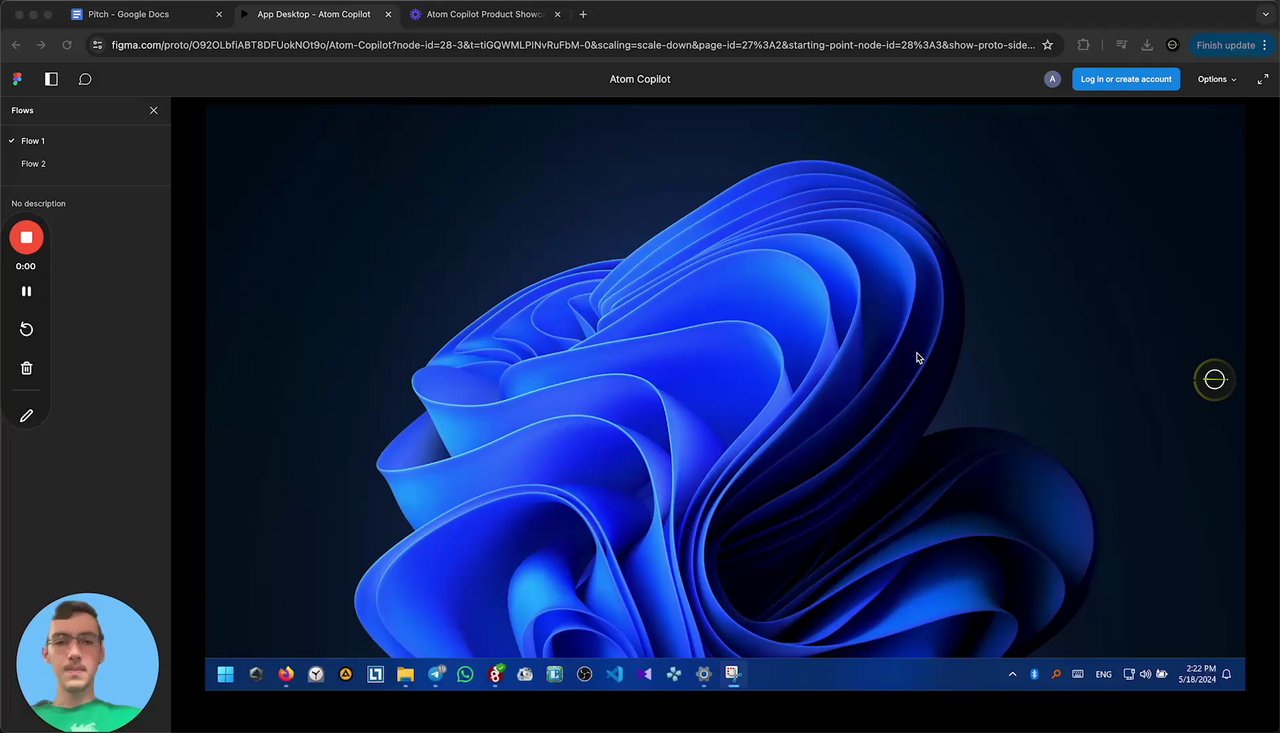Open the Figma comments bubble icon
Viewport: 1280px width, 733px height.
[85, 79]
